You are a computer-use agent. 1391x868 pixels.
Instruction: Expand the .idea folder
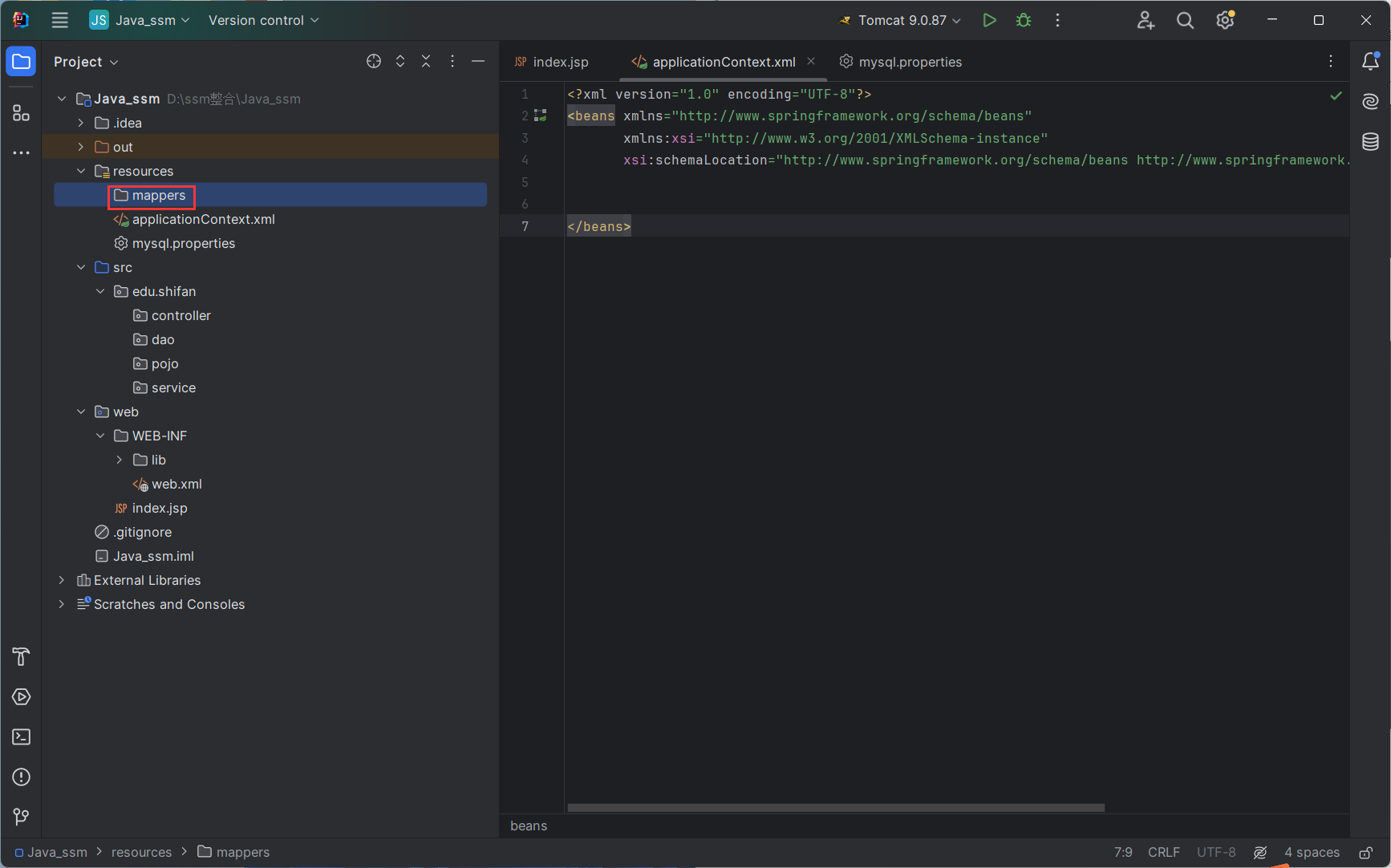click(81, 123)
